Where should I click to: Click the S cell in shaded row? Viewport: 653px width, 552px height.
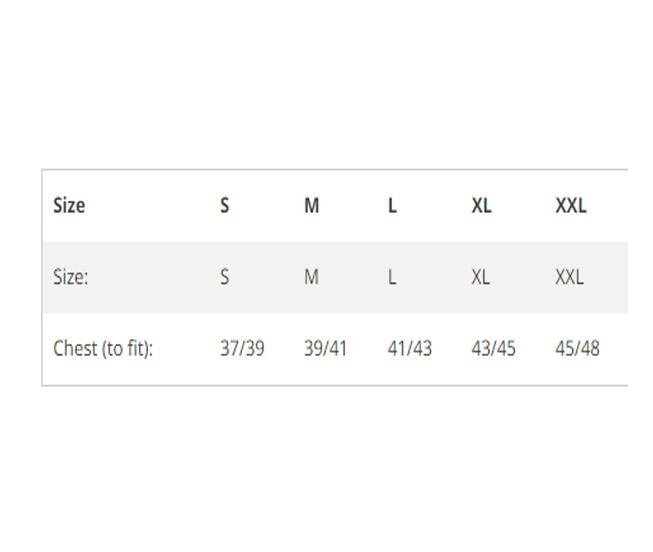point(224,277)
